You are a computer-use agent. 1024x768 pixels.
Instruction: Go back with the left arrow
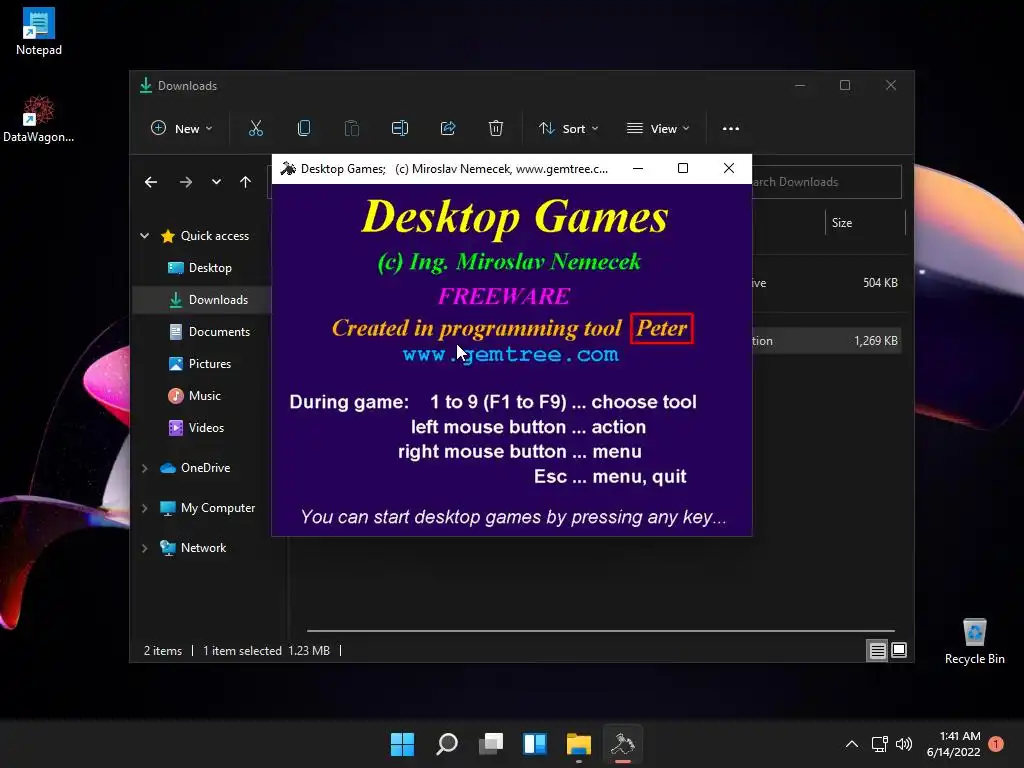coord(151,182)
